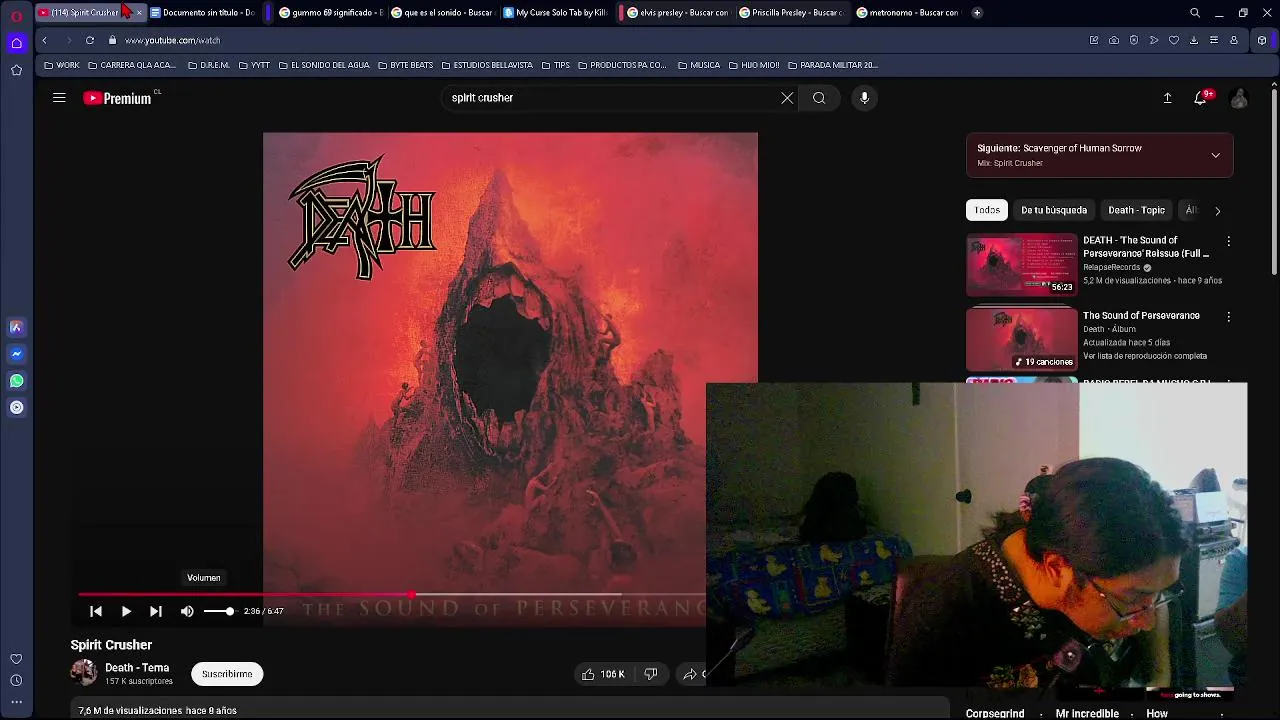Open a new browser tab
The image size is (1280, 720).
(x=977, y=12)
